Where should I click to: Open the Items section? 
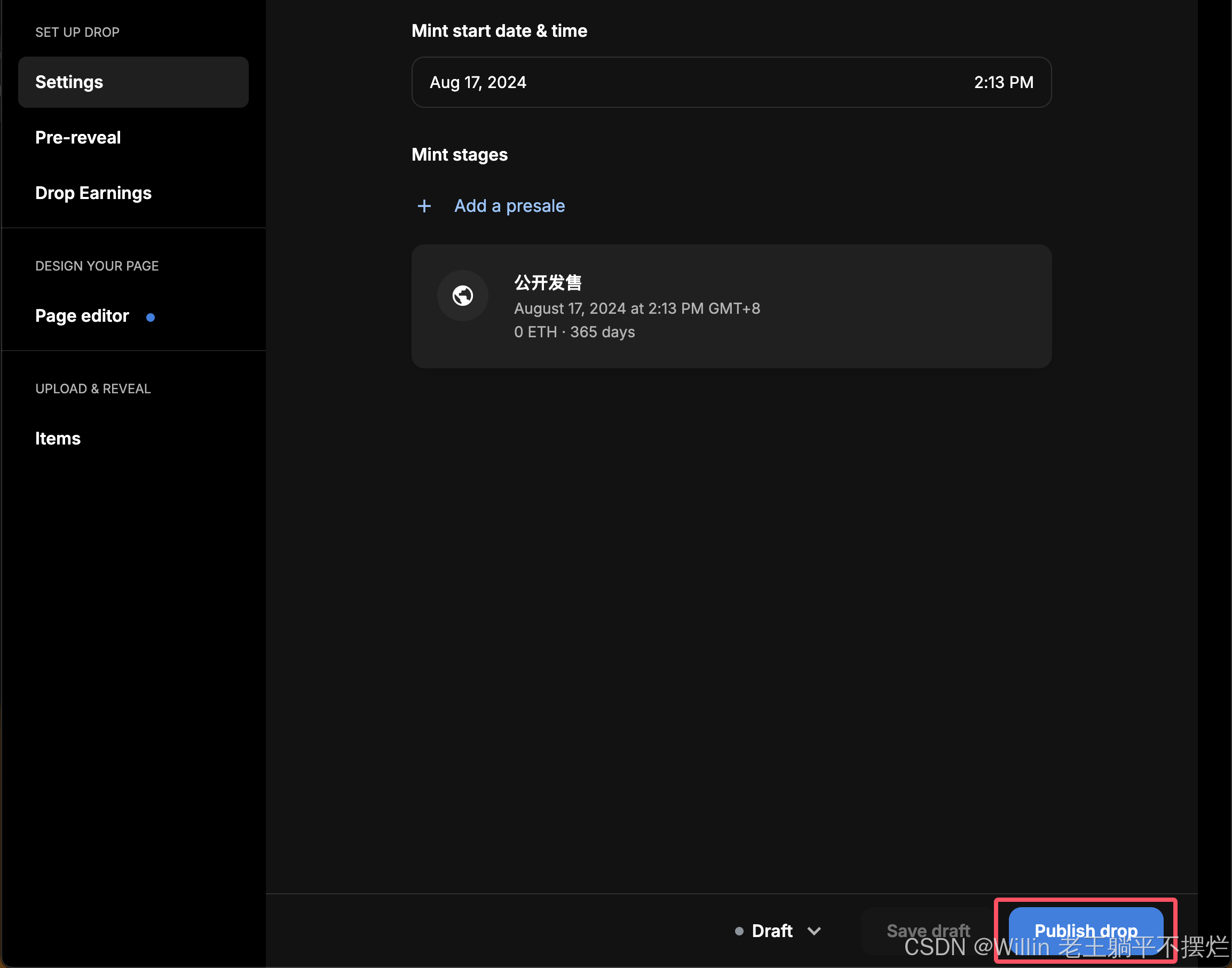click(58, 439)
